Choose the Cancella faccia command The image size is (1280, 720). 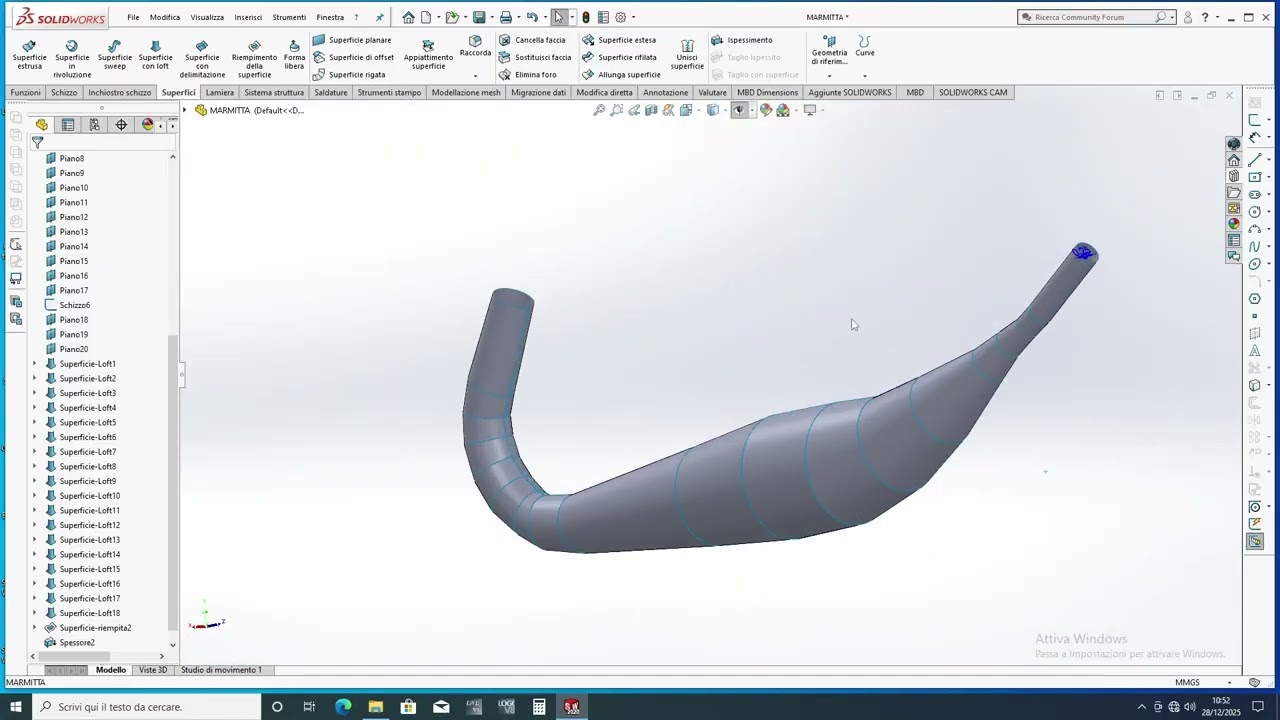click(x=532, y=40)
